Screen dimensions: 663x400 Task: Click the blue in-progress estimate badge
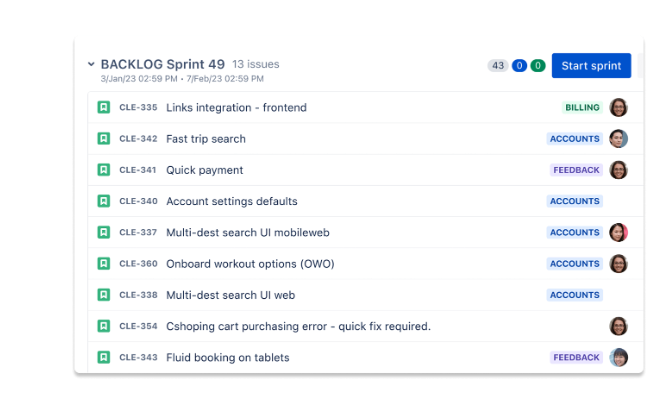point(519,66)
